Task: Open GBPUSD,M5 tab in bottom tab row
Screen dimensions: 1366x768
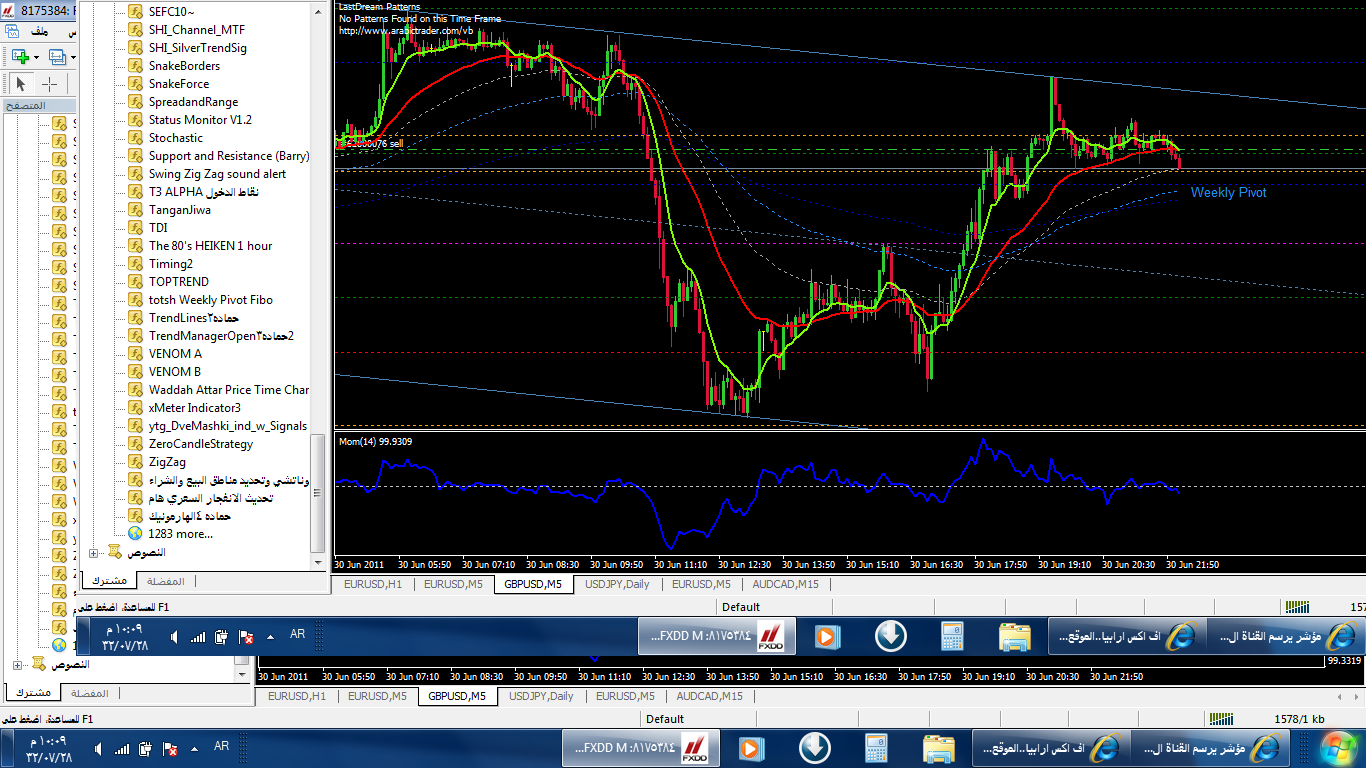Action: tap(456, 696)
